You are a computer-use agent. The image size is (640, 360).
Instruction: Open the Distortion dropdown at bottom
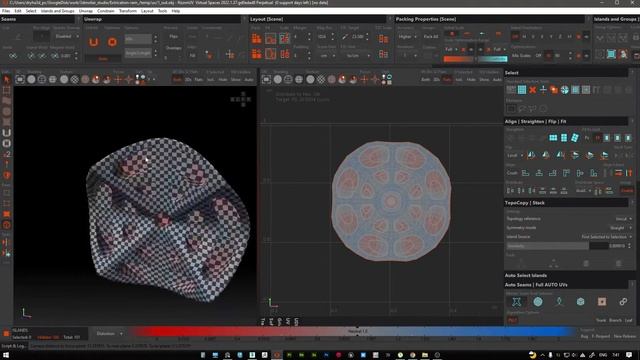[109, 334]
